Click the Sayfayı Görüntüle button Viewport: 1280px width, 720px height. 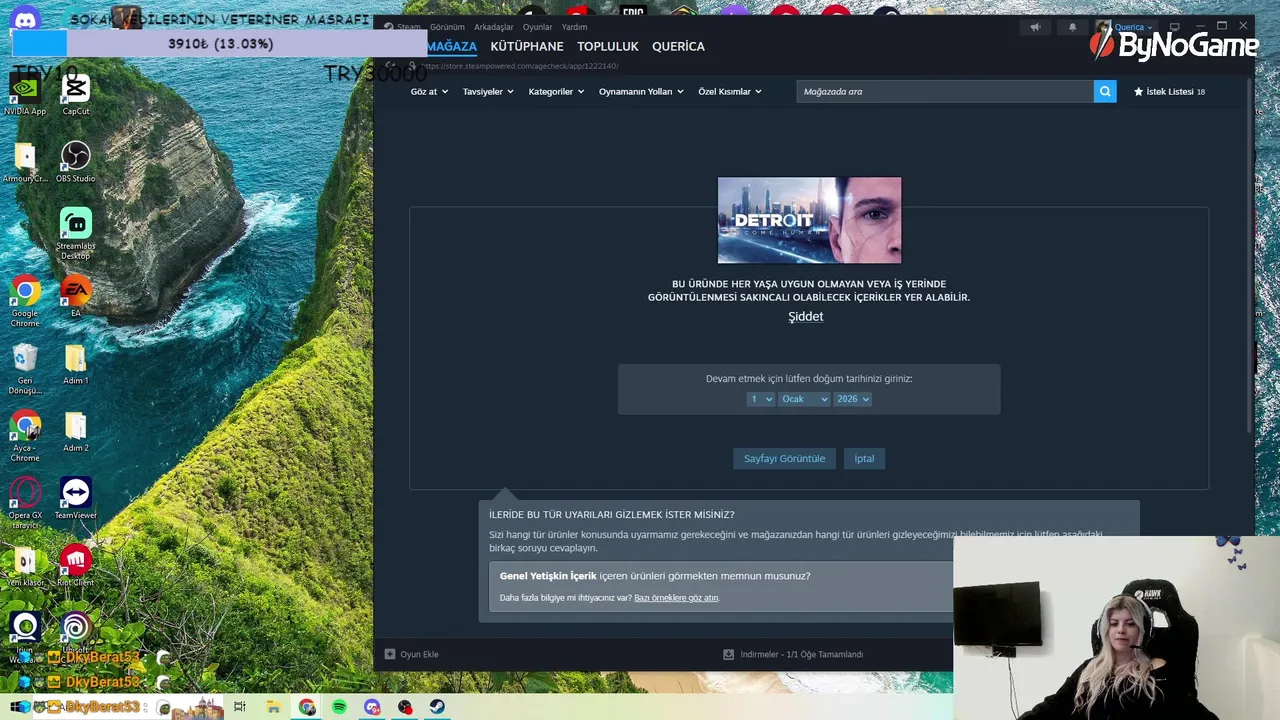point(784,458)
